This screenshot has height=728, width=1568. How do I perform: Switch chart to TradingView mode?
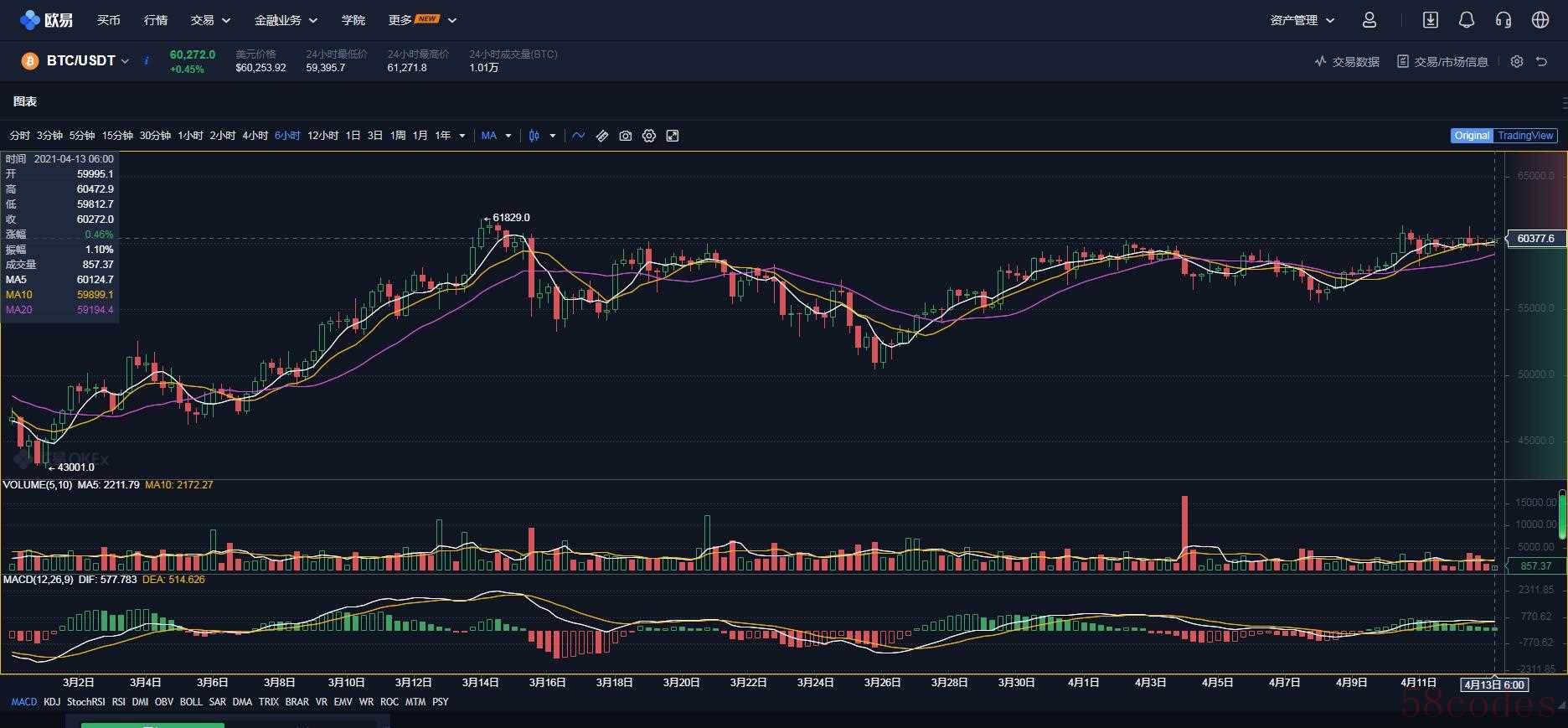point(1524,136)
